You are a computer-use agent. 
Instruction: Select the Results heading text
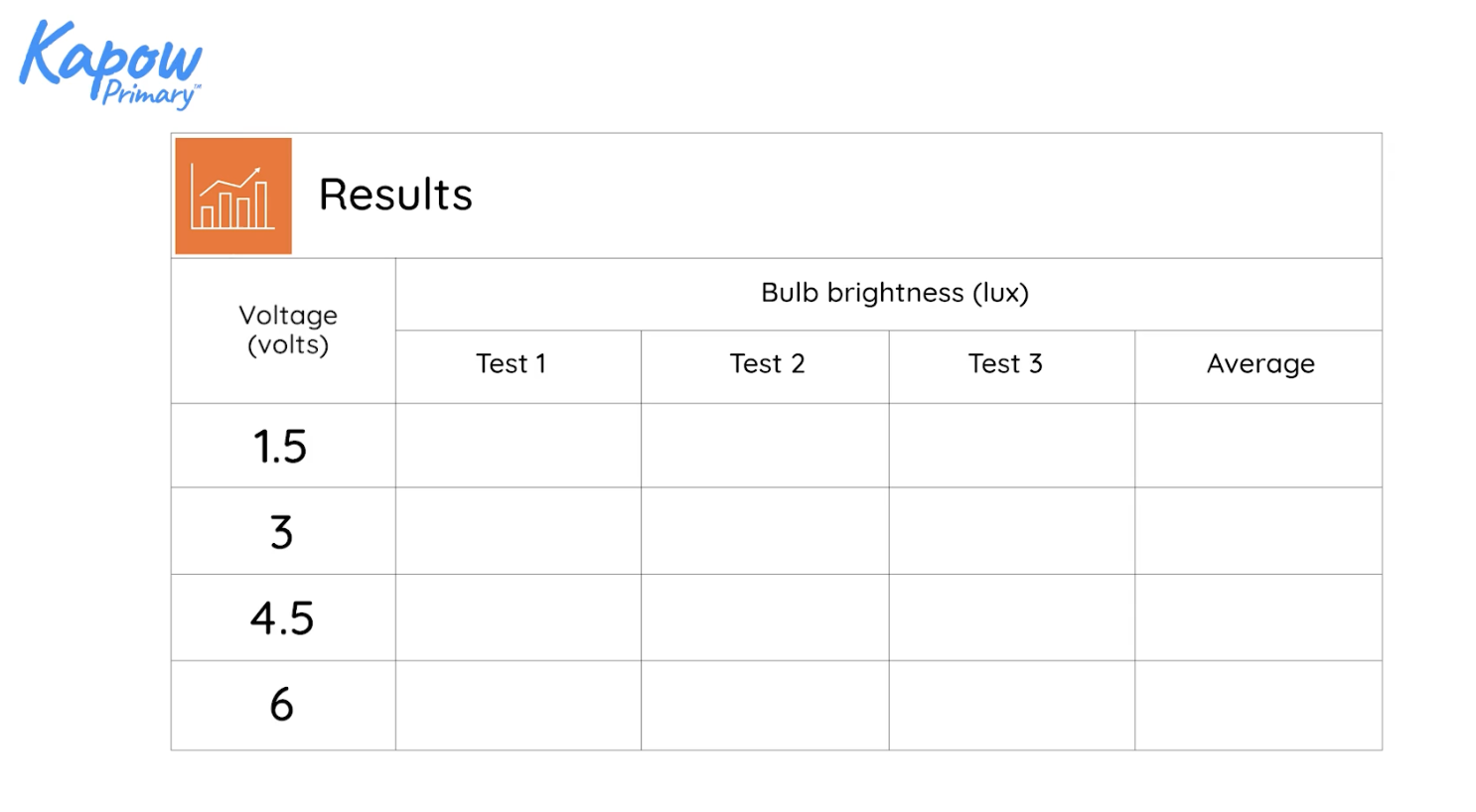[395, 195]
